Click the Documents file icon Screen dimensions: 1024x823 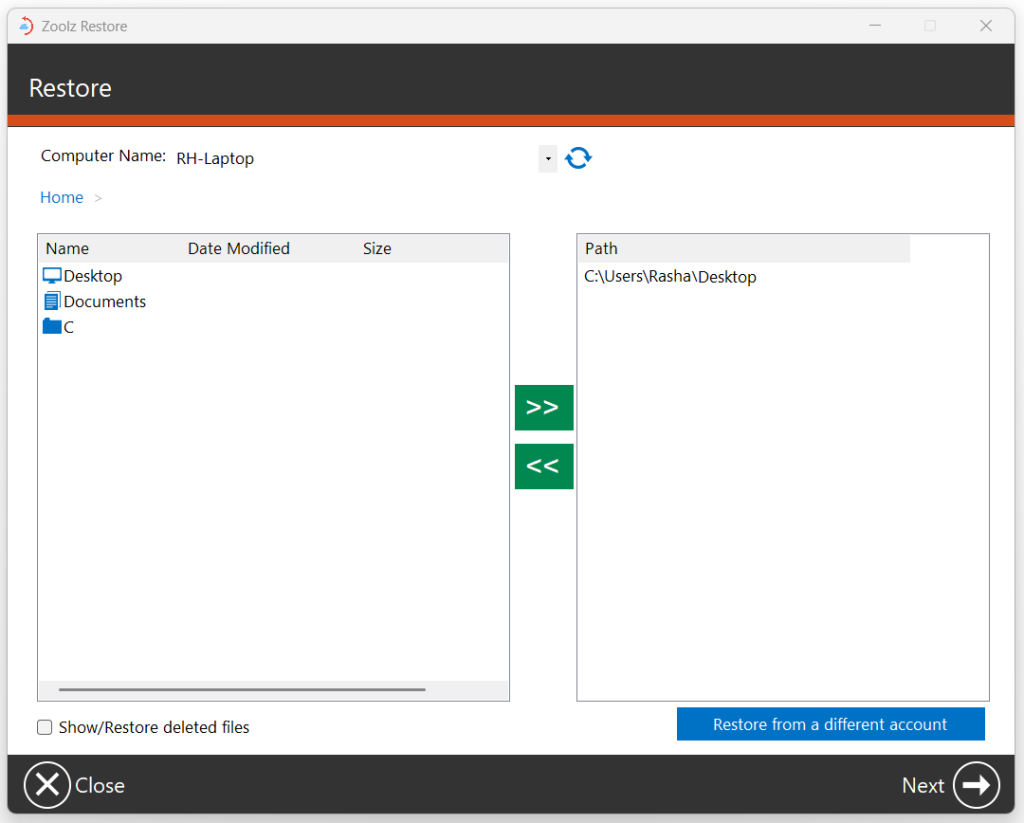click(52, 301)
